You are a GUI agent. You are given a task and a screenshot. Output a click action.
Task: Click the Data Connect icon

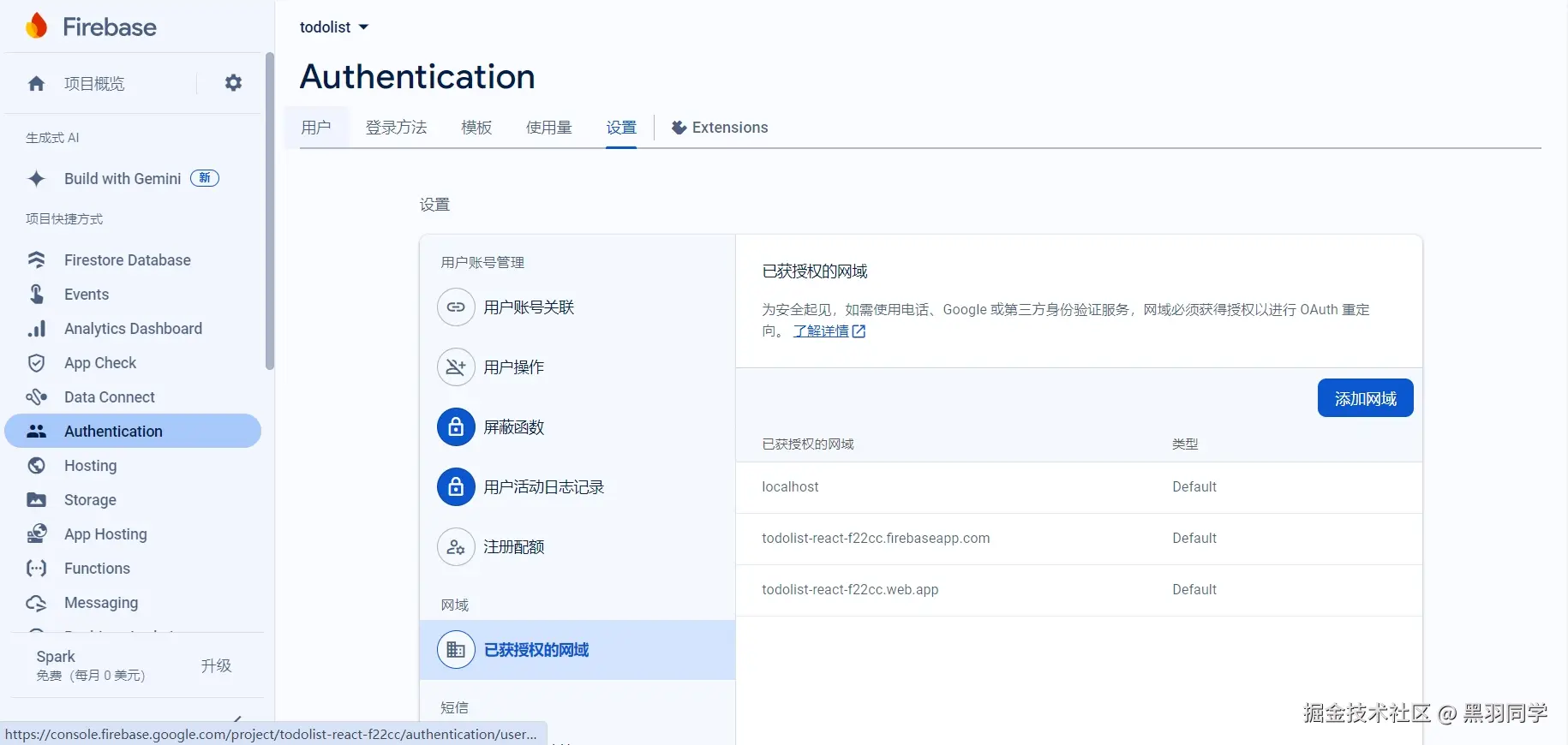tap(36, 396)
